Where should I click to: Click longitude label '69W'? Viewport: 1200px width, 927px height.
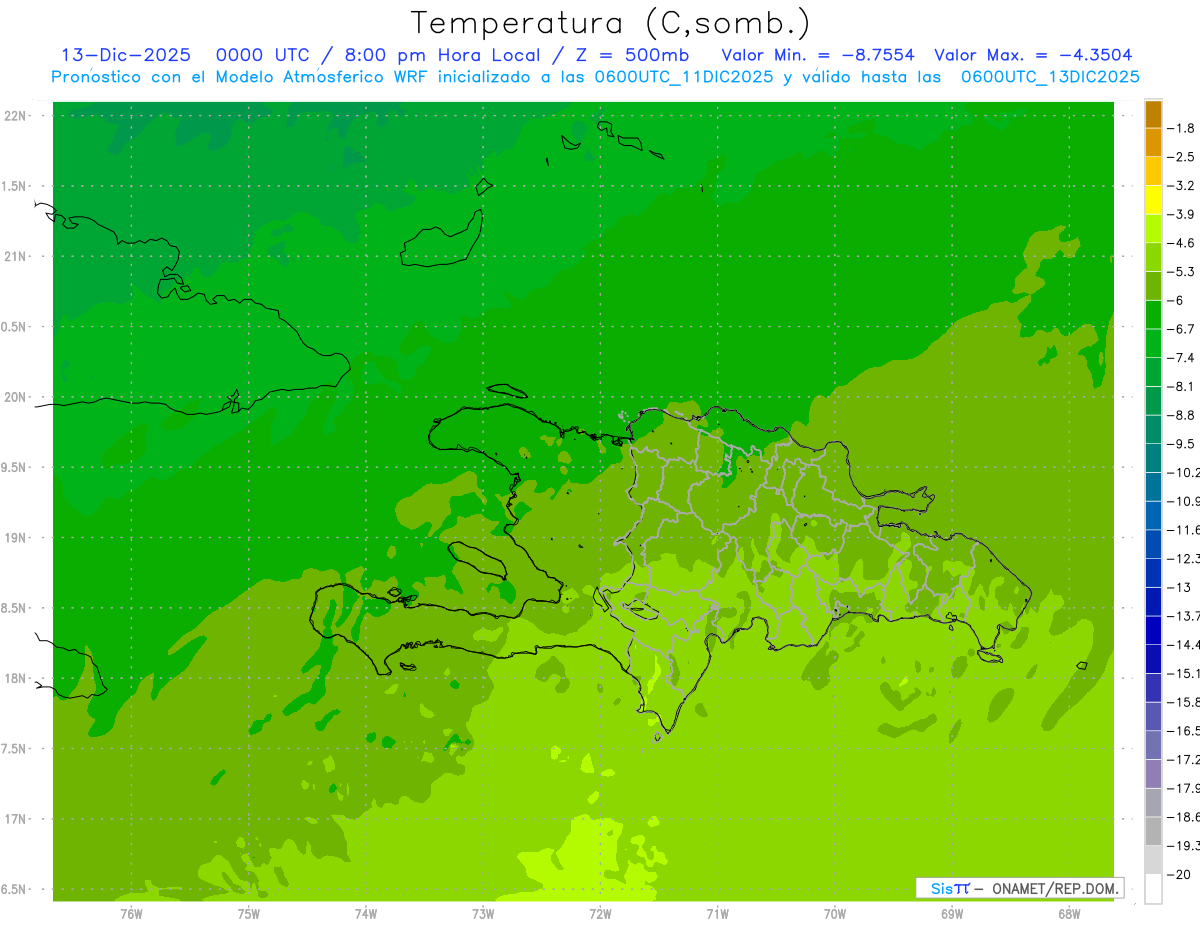[952, 913]
